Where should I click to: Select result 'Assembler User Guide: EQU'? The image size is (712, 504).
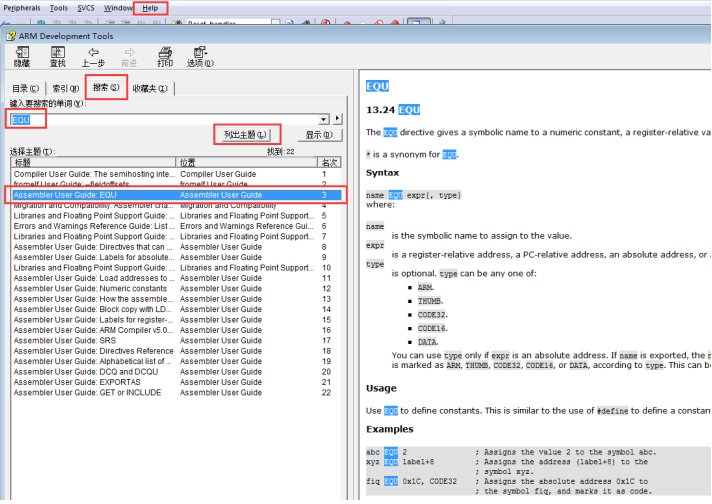176,195
